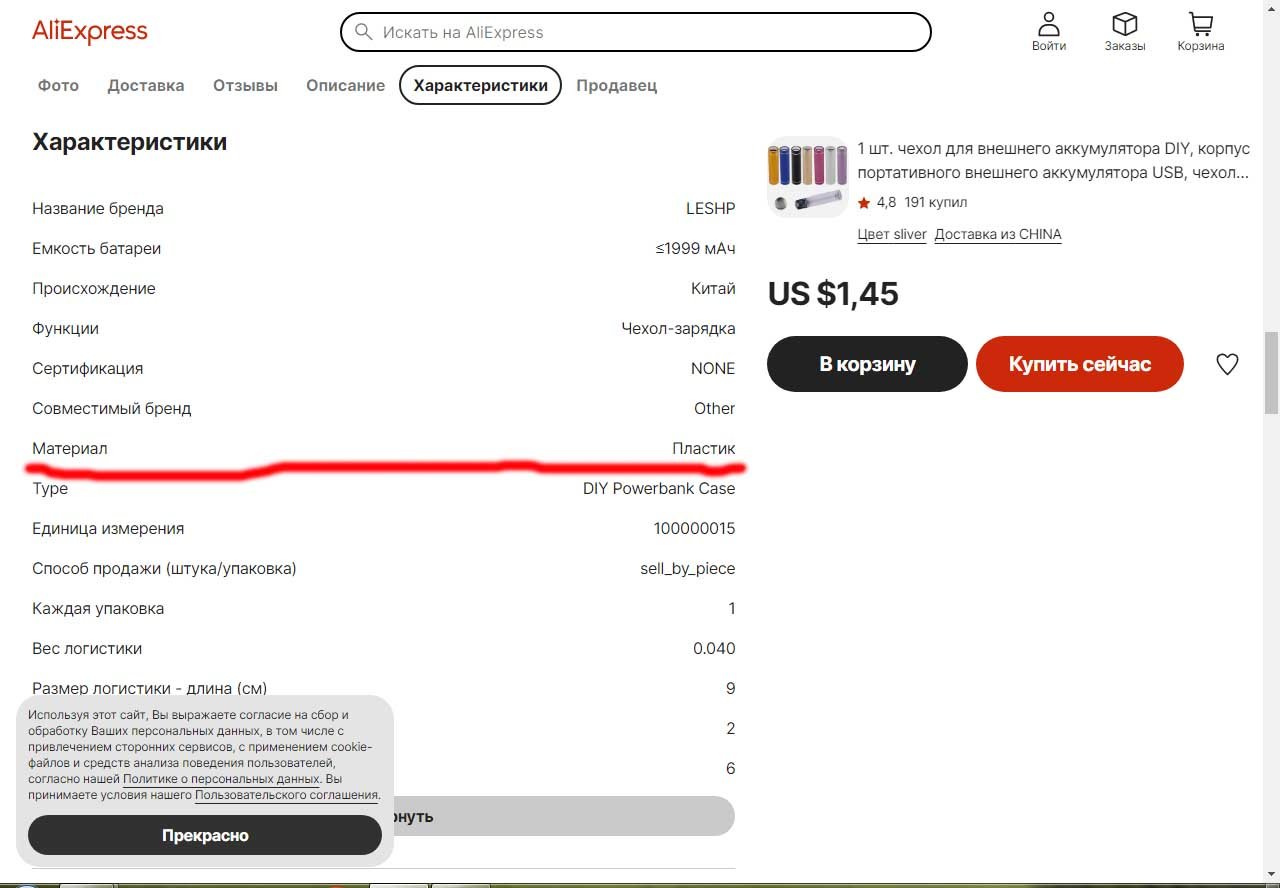Viewport: 1280px width, 888px height.
Task: Click the powerbank case product thumbnail
Action: click(808, 177)
